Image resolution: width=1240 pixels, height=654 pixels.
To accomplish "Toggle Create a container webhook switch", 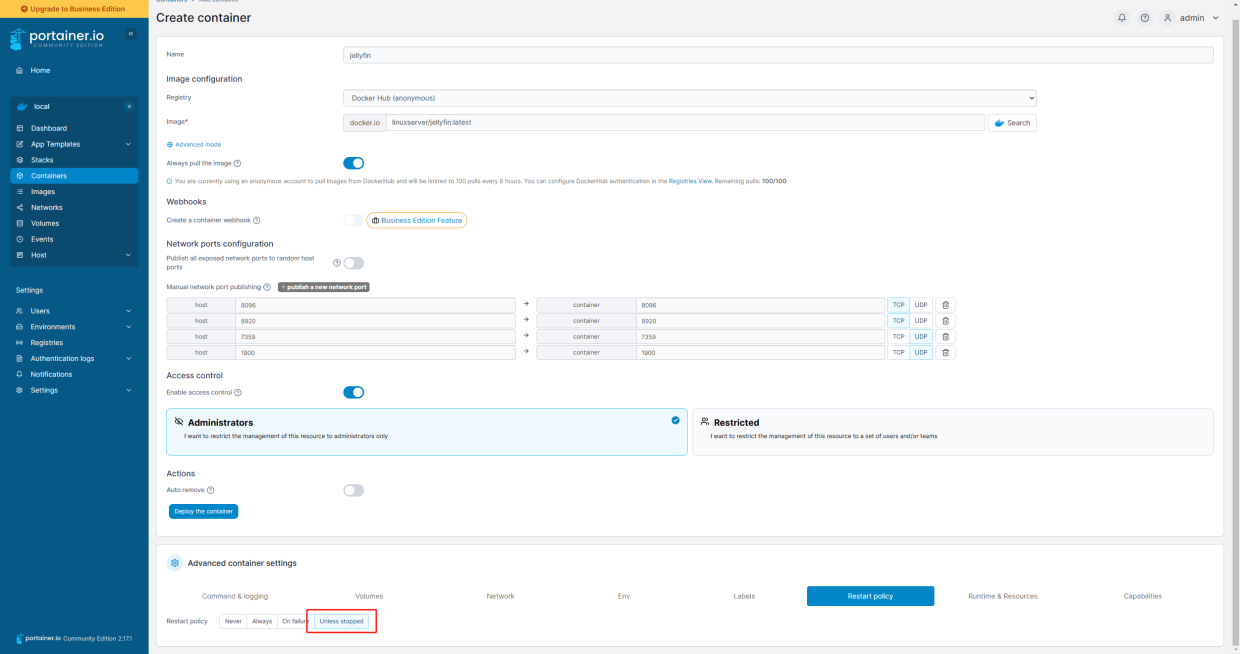I will [354, 220].
